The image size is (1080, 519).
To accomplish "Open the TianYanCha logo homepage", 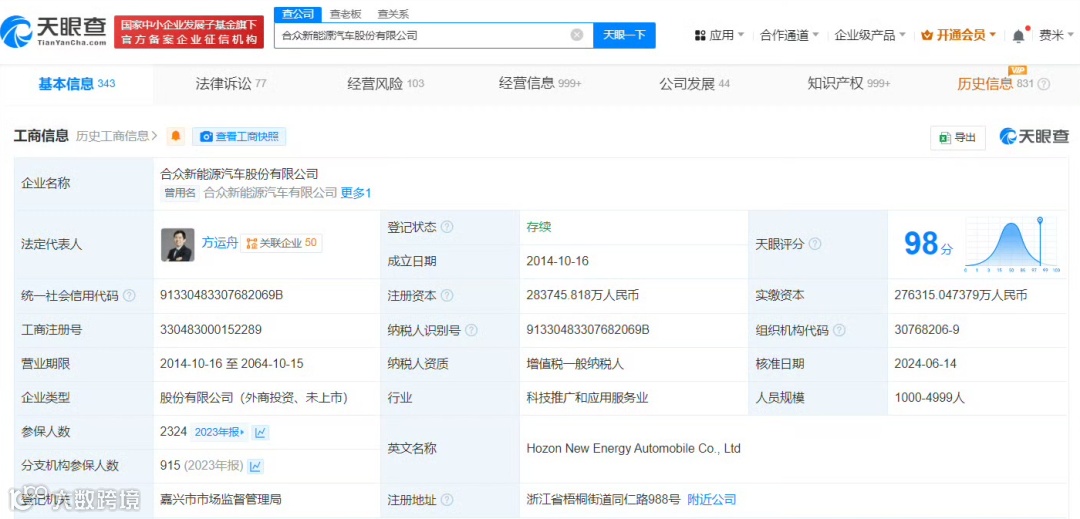I will point(54,31).
